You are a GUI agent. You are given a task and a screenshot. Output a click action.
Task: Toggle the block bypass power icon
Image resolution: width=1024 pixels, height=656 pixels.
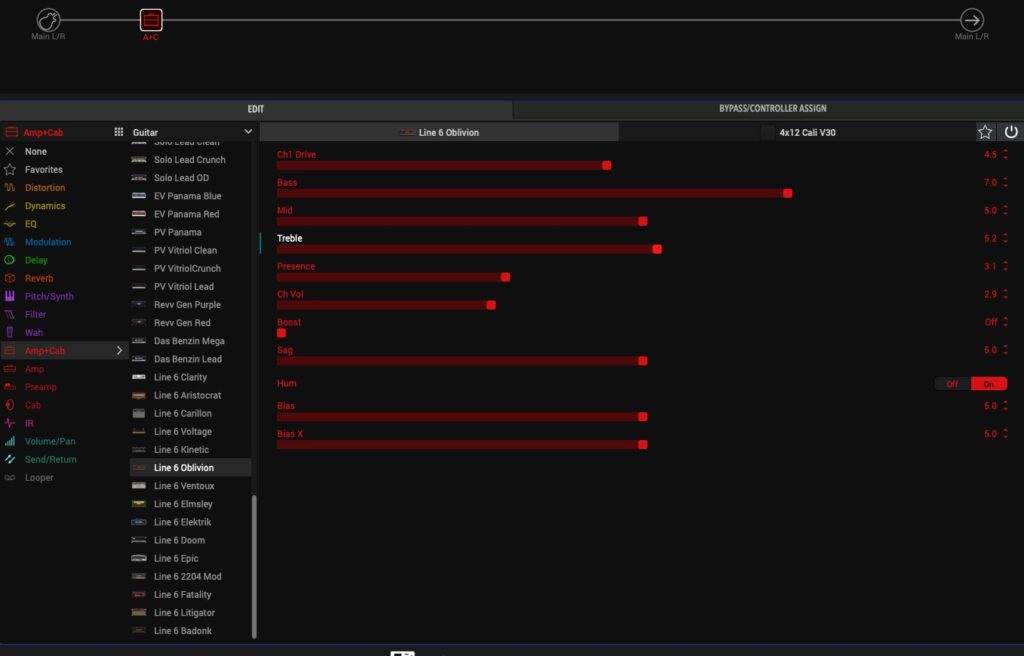click(x=1011, y=132)
